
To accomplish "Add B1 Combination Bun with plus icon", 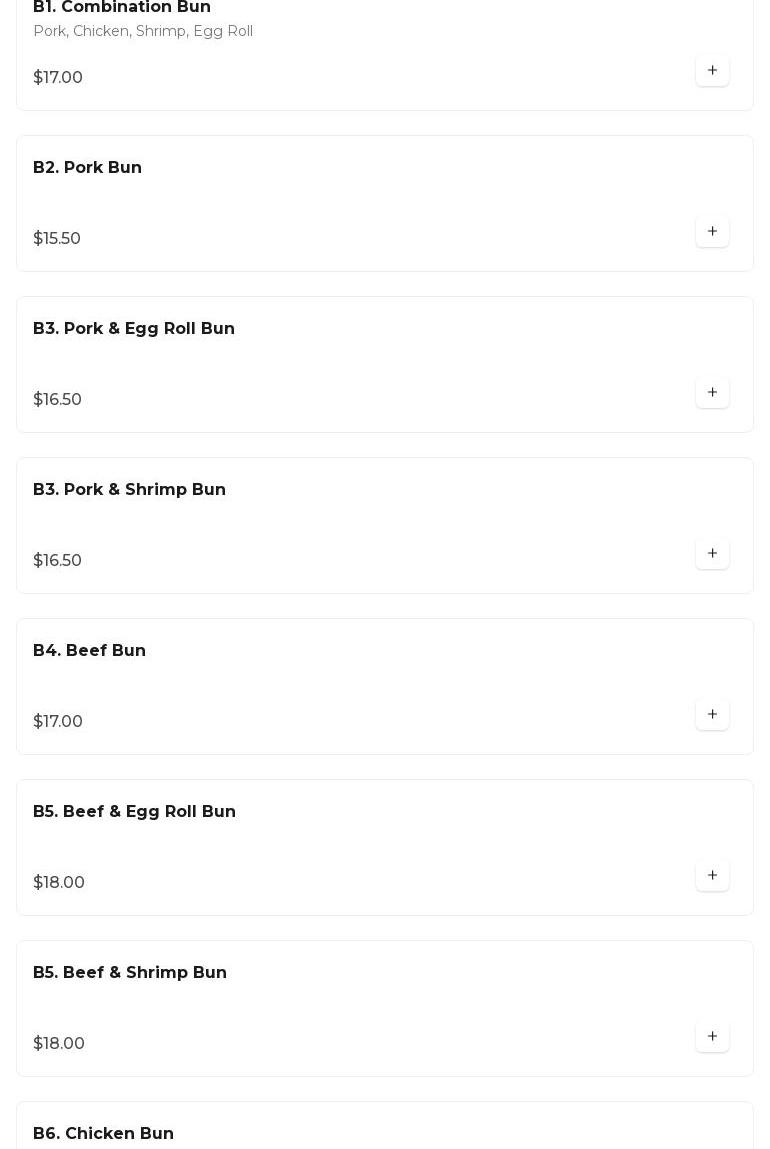I will click(712, 71).
